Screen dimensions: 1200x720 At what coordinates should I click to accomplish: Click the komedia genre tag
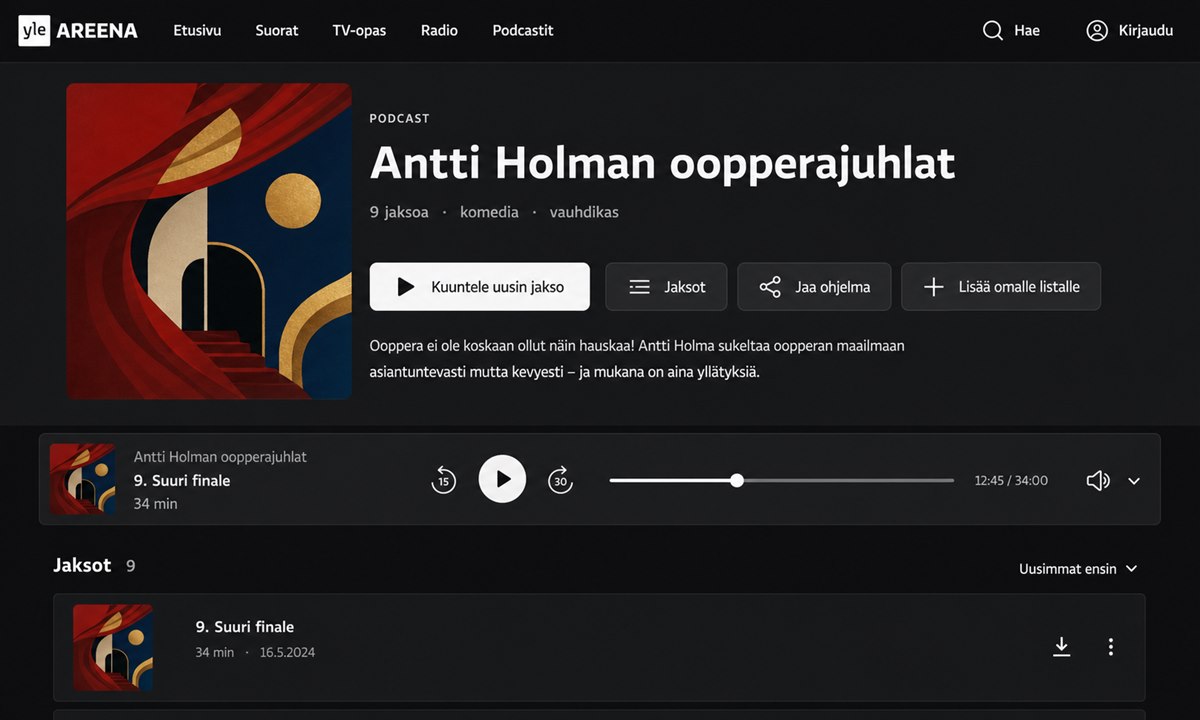click(x=489, y=212)
